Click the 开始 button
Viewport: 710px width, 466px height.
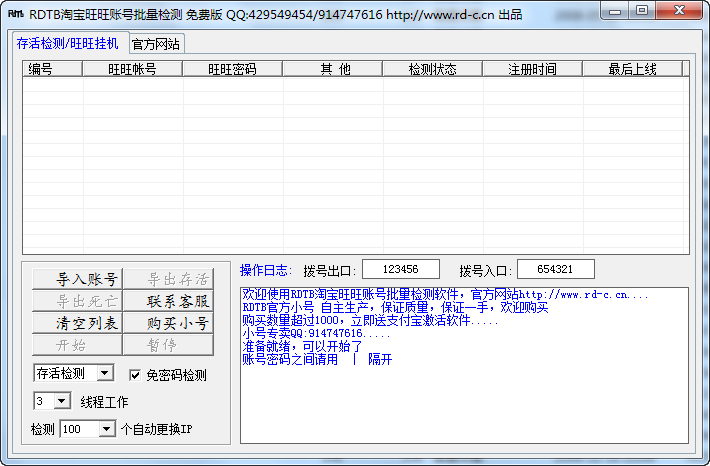[77, 346]
